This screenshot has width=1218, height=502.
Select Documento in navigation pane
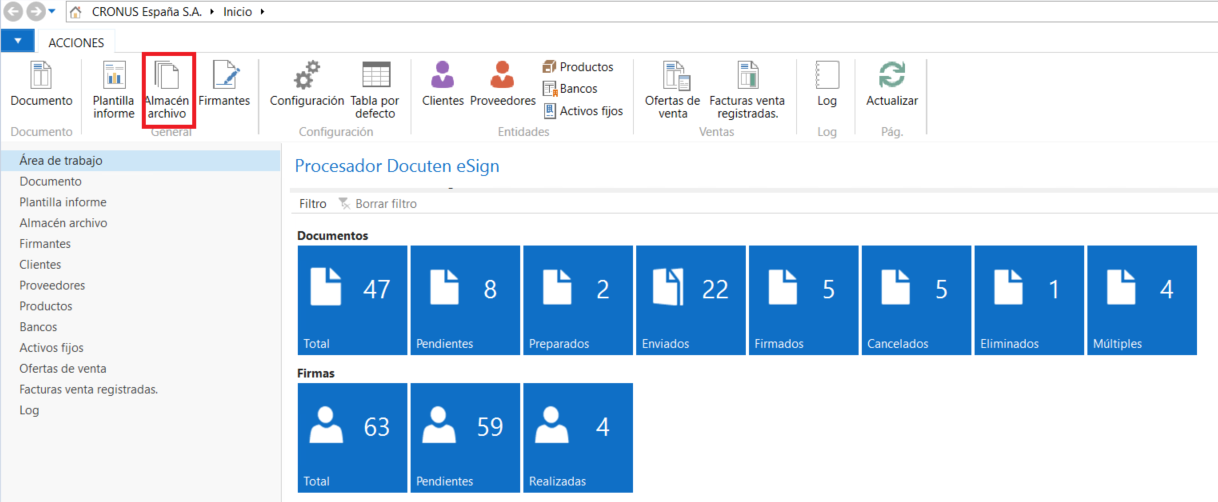click(140, 182)
